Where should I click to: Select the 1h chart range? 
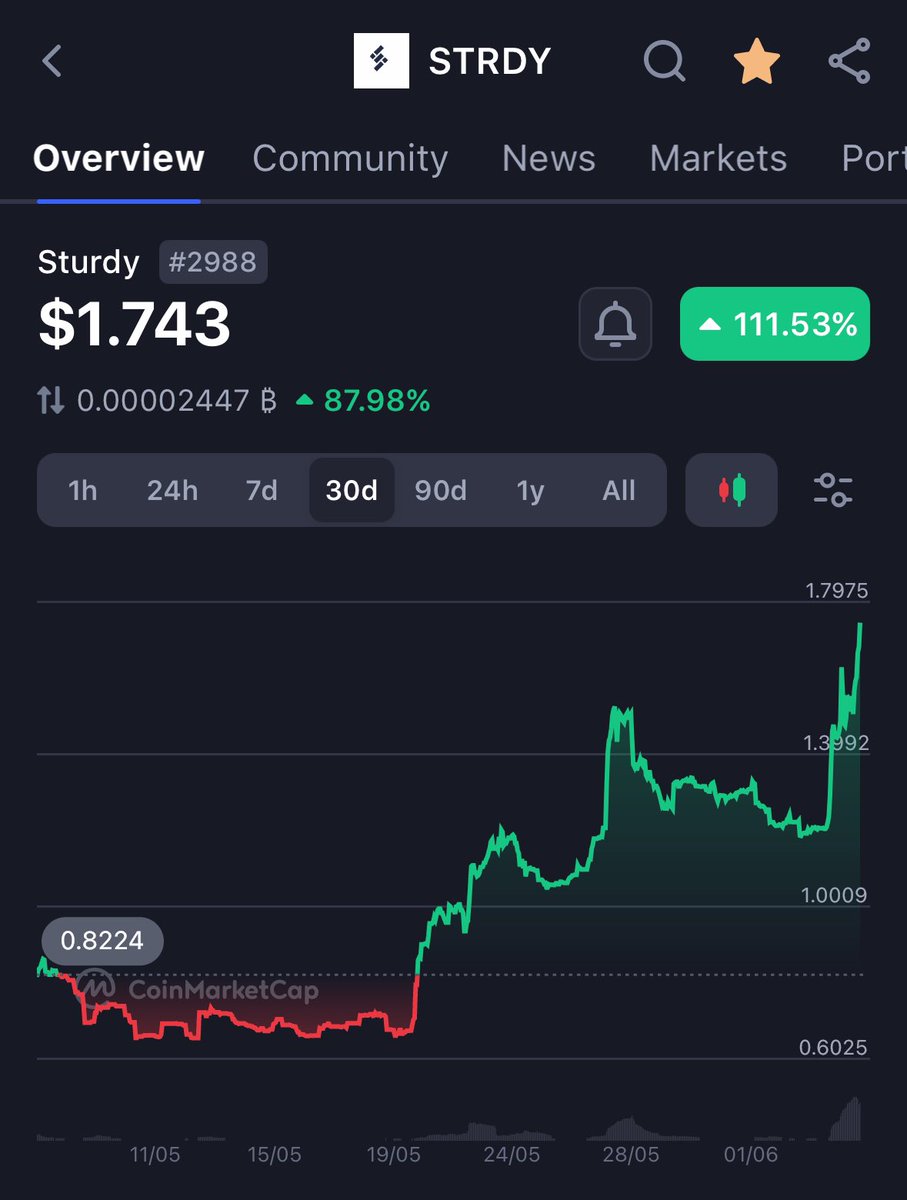(x=83, y=490)
